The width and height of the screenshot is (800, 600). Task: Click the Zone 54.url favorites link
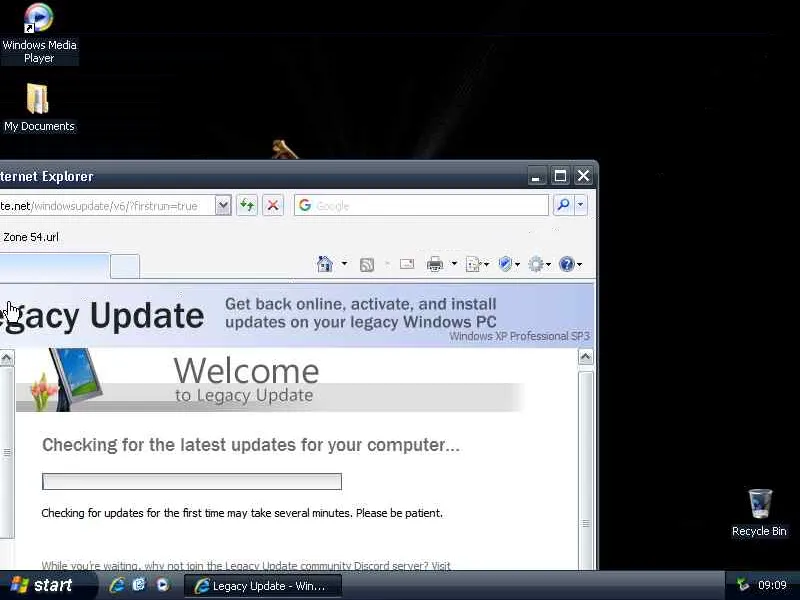(31, 237)
